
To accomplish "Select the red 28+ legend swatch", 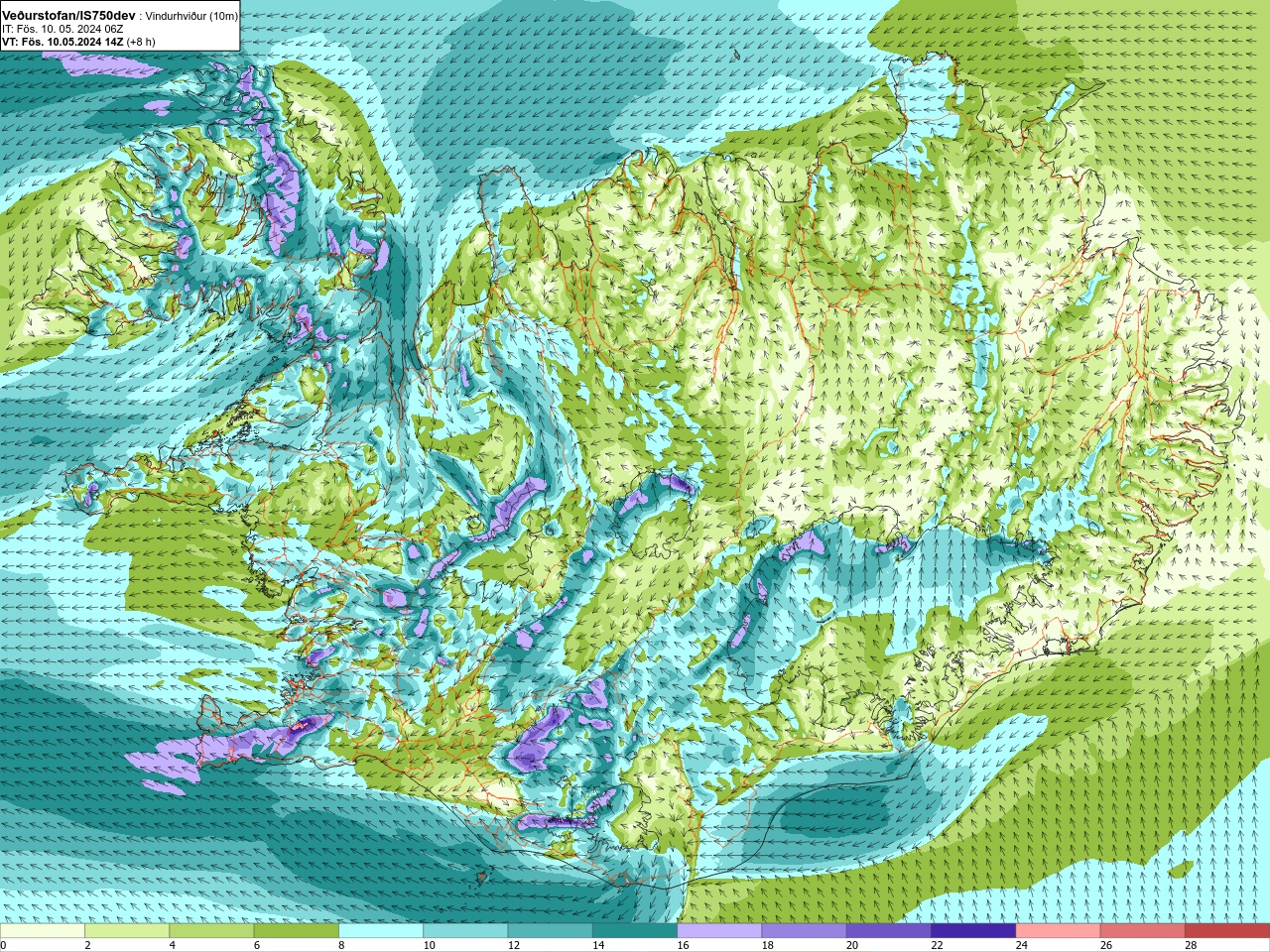I will coord(1227,931).
